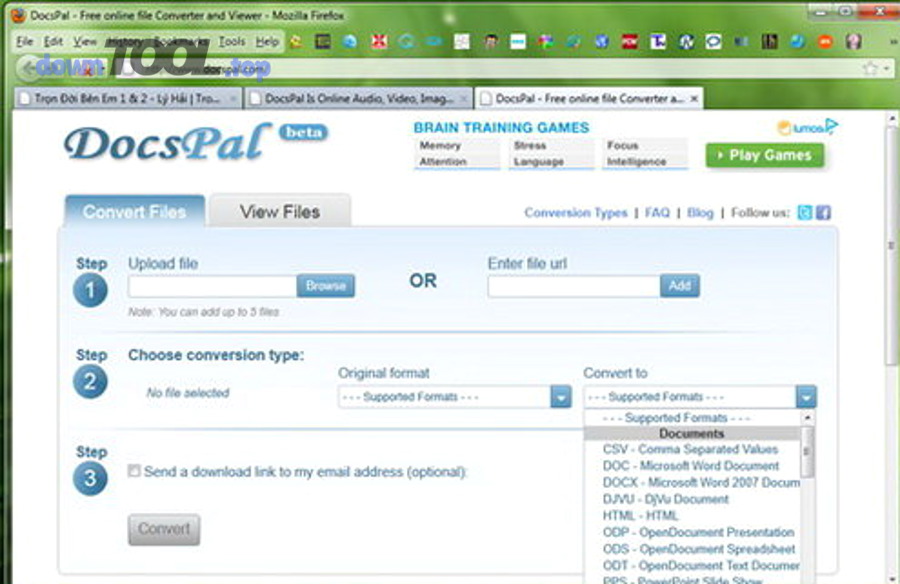Open the 'Tw' bookmark icon in toolbar

pos(658,41)
